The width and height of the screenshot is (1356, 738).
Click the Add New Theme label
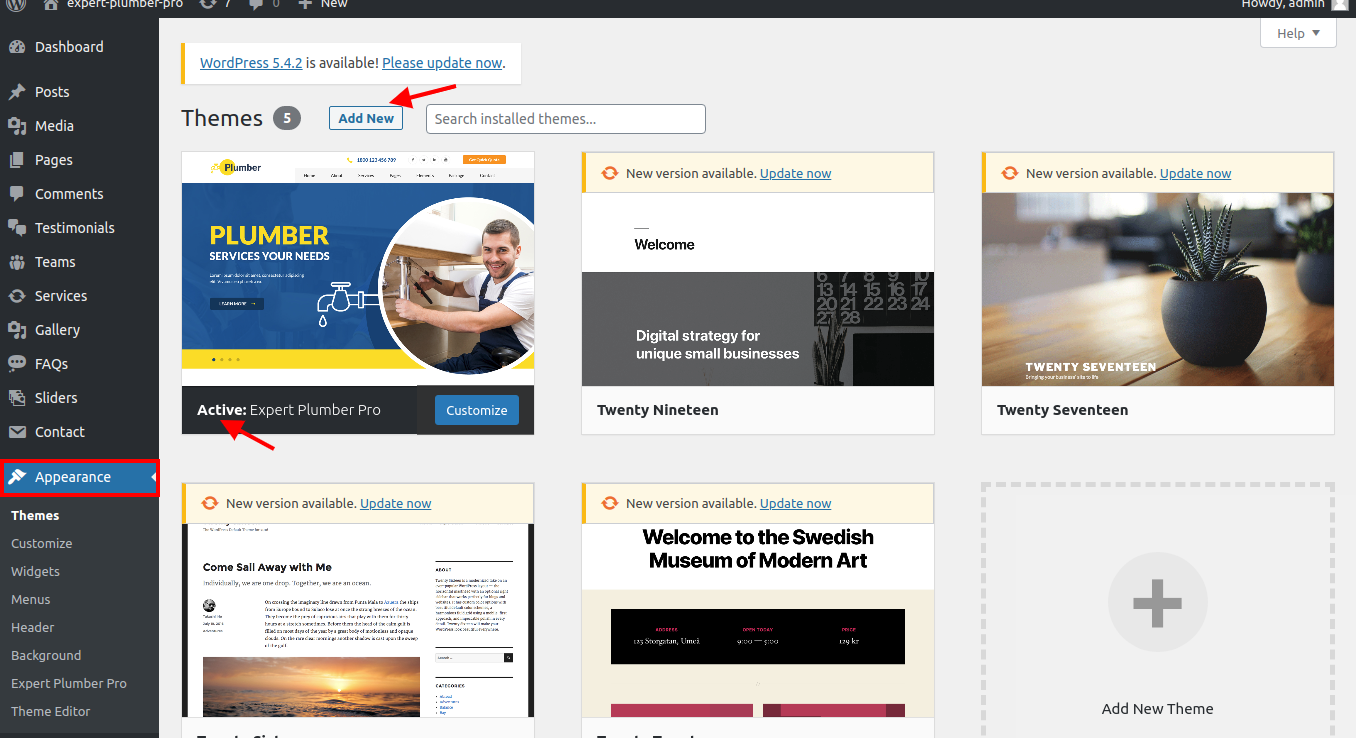[1157, 708]
